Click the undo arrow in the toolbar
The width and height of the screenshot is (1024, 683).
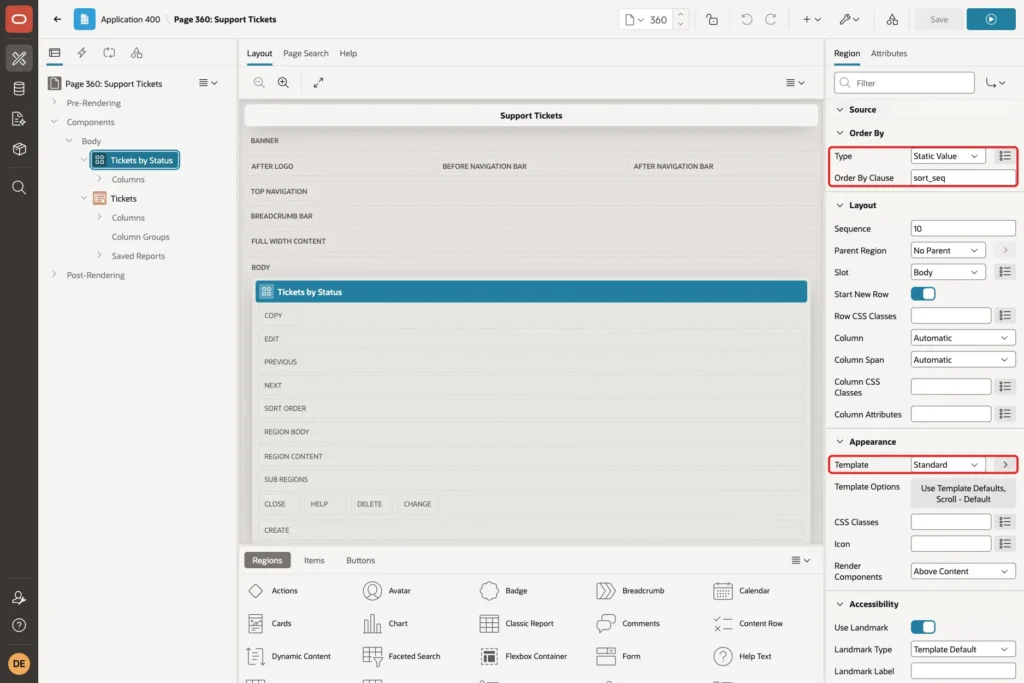click(x=746, y=20)
